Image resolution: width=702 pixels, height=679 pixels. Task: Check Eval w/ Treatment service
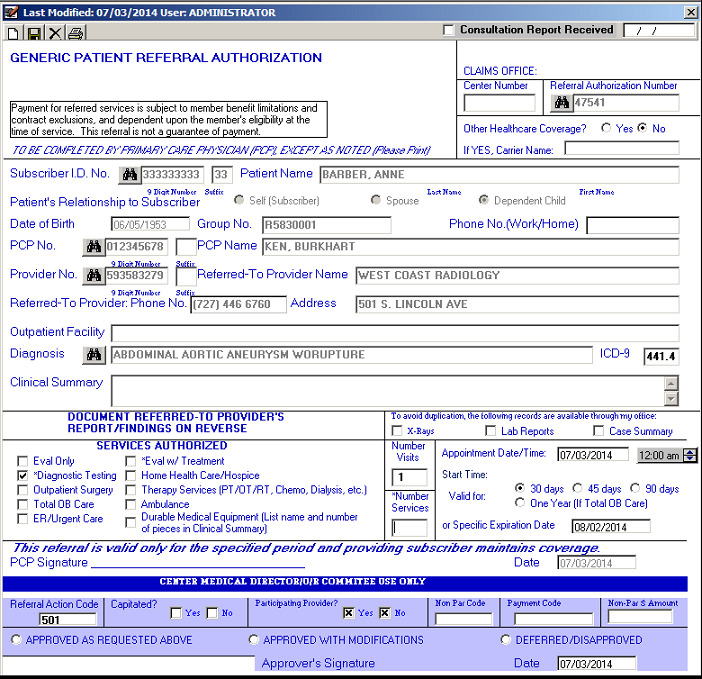click(131, 461)
